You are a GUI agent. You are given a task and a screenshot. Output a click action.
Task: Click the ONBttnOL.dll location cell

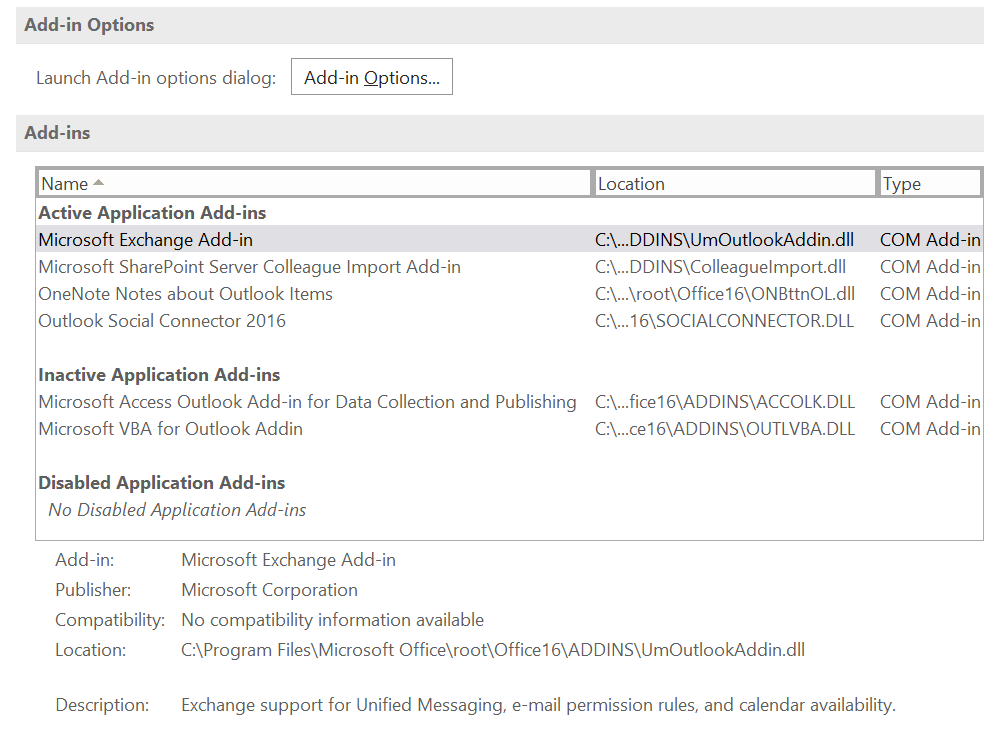point(724,294)
